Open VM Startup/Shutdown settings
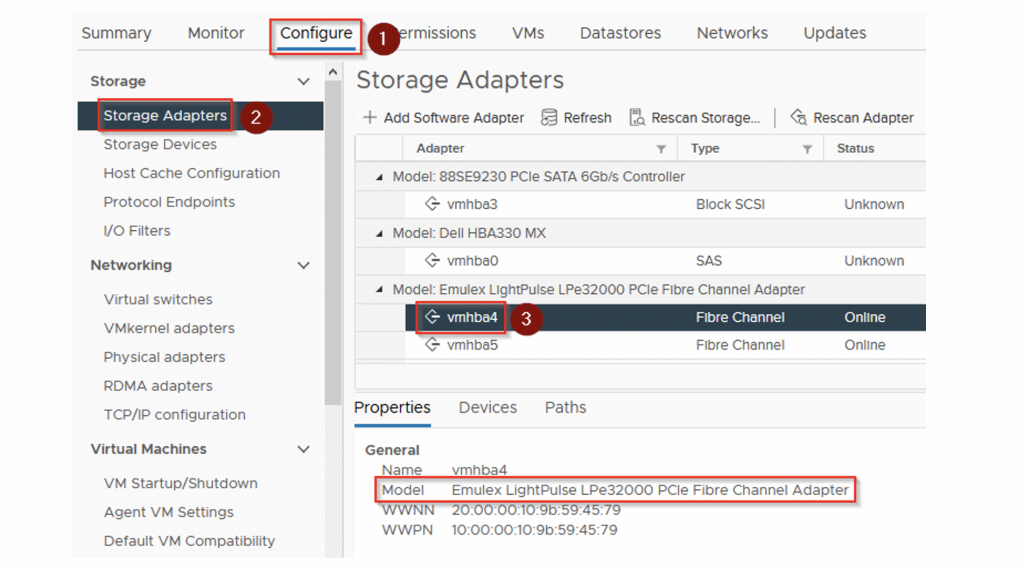This screenshot has width=1024, height=572. tap(180, 483)
